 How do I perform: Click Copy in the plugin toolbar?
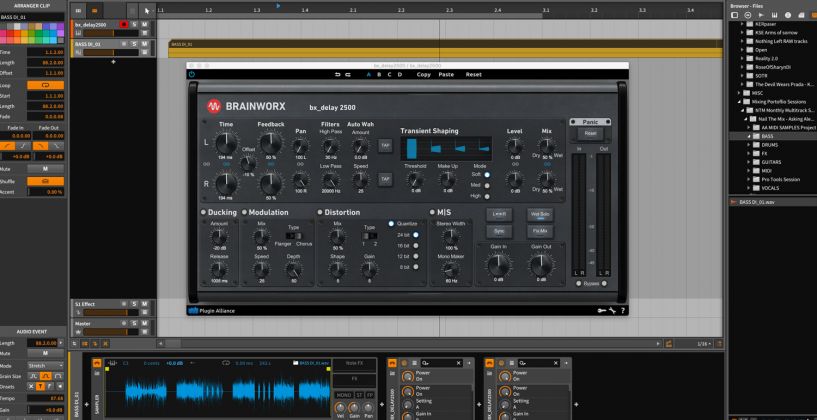coord(424,75)
